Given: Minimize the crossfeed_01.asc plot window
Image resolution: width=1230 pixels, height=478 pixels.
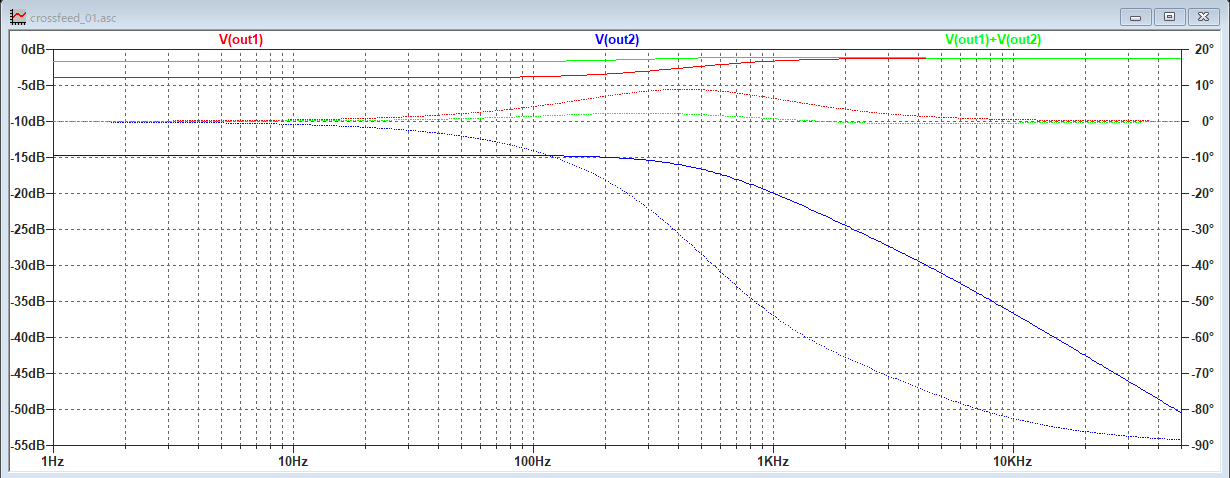Looking at the screenshot, I should (1136, 17).
